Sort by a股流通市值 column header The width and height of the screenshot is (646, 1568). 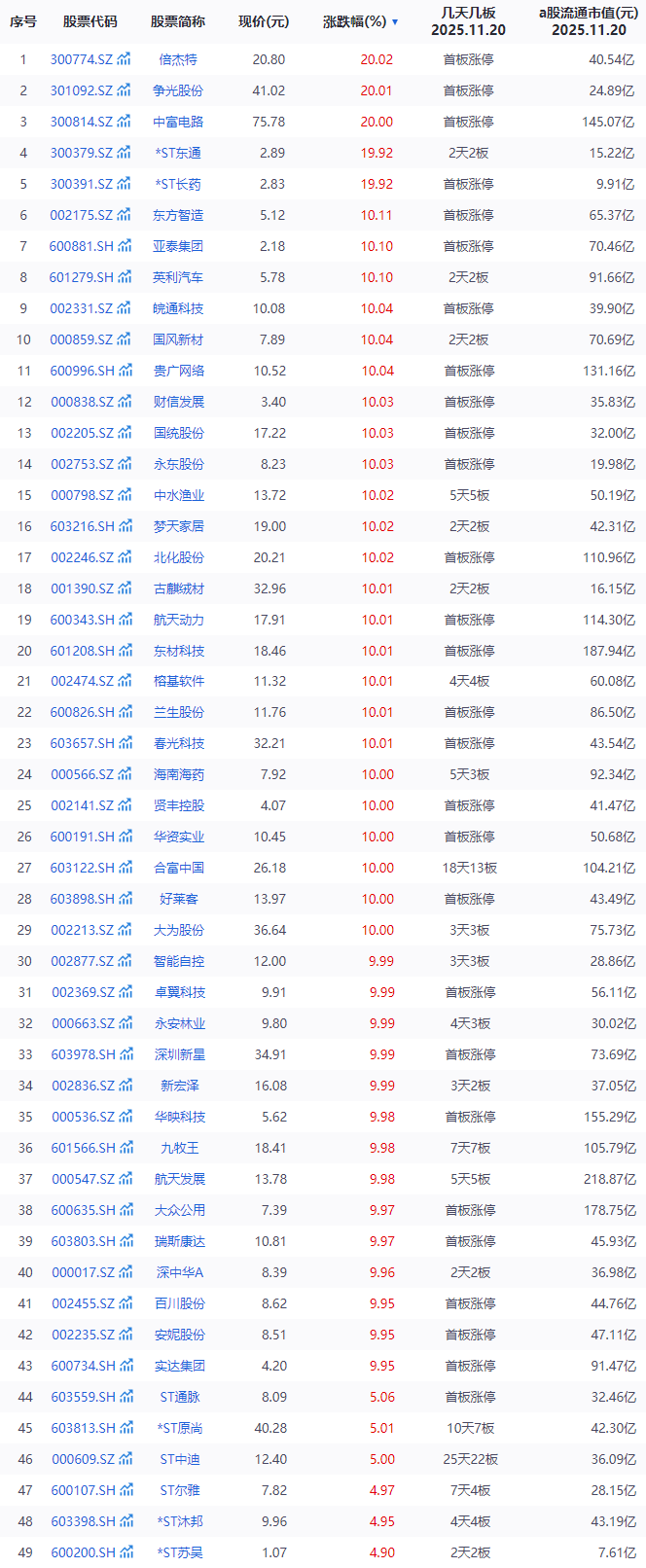pyautogui.click(x=589, y=21)
